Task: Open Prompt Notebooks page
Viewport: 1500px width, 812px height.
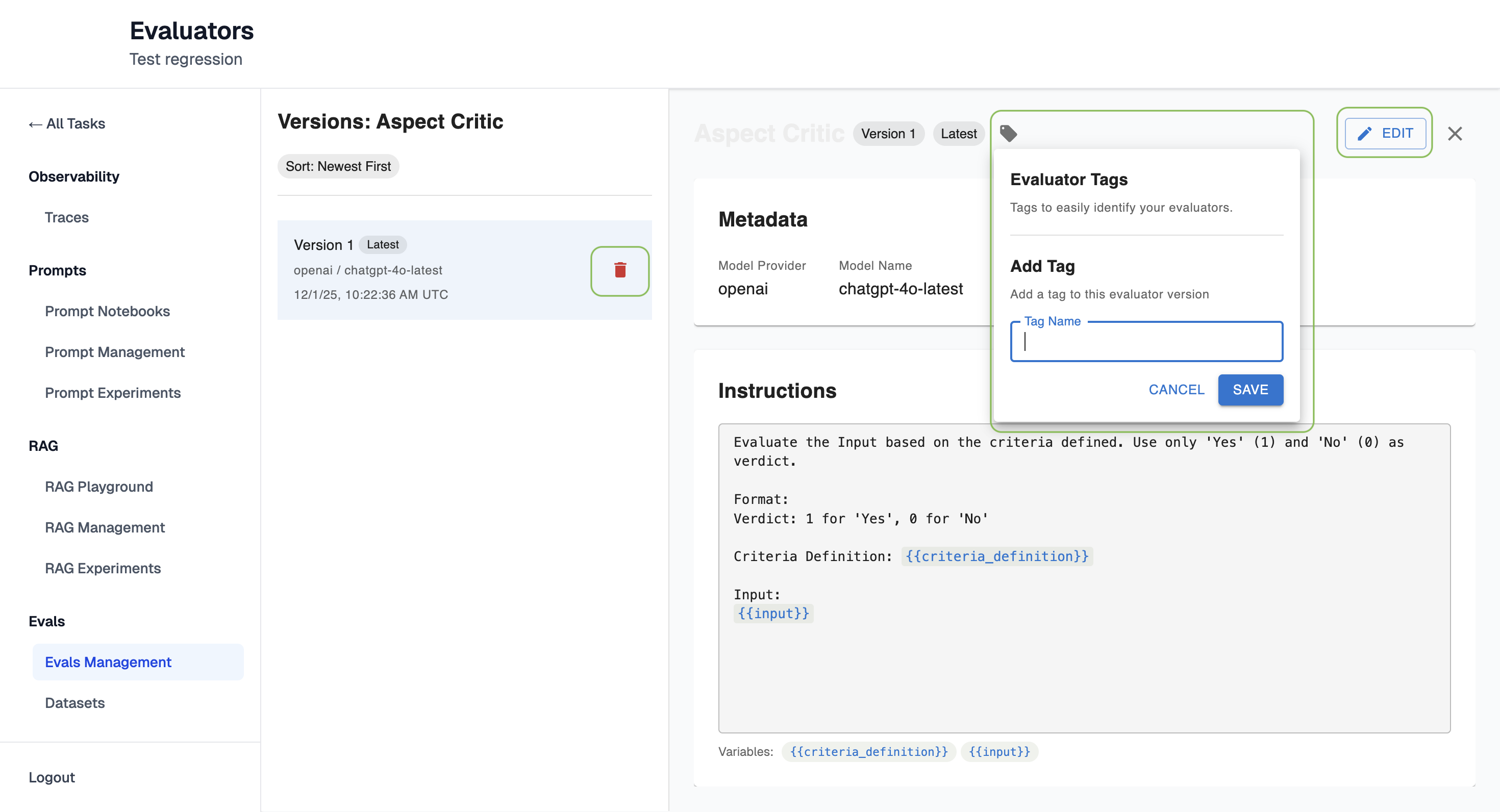Action: [x=107, y=311]
